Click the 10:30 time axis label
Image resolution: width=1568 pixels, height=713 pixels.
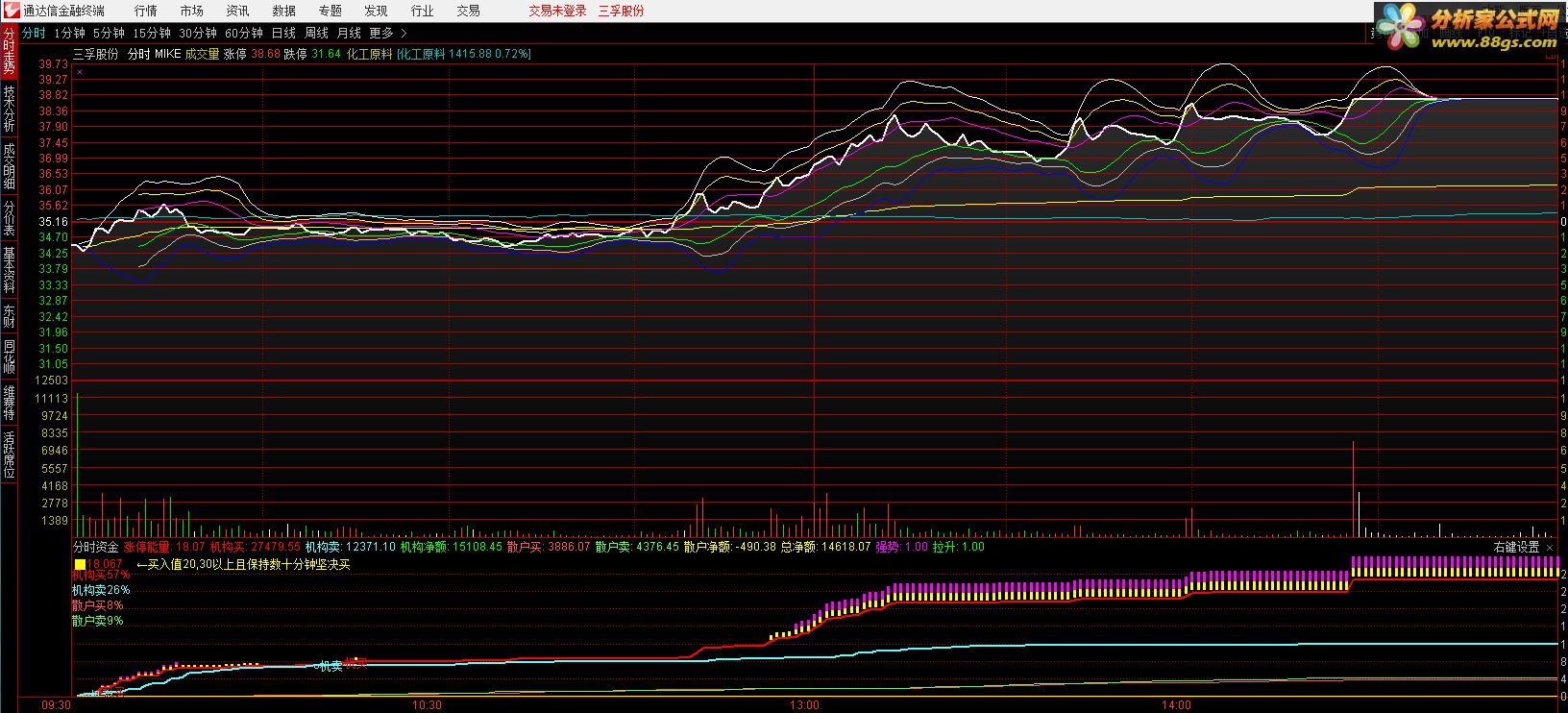[x=427, y=705]
